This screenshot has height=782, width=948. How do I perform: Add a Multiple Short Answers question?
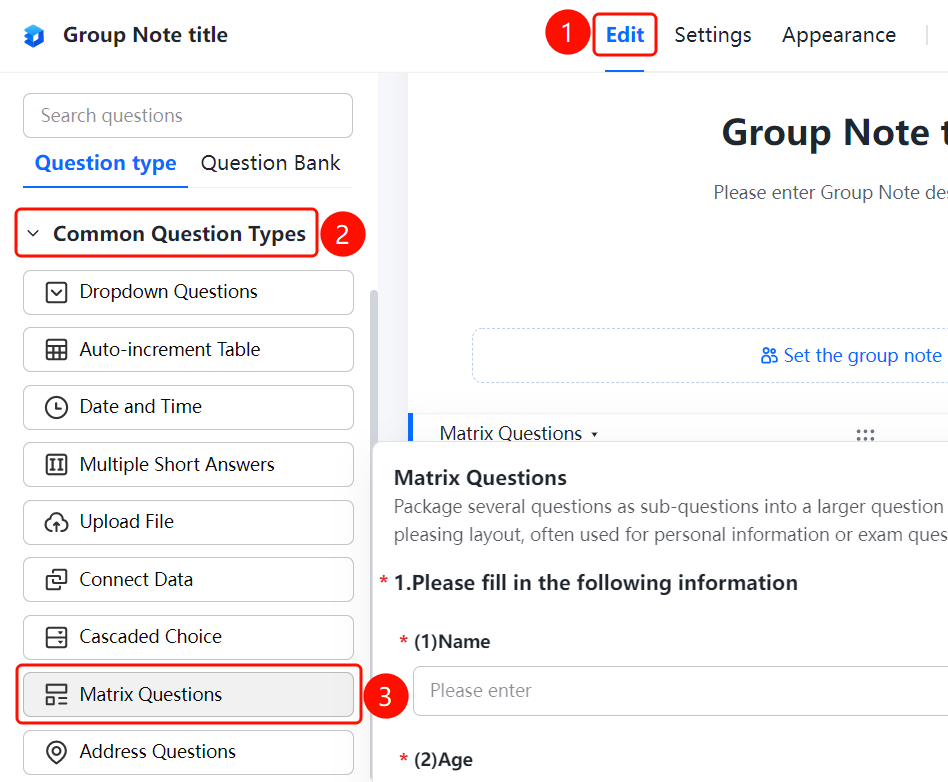(188, 464)
